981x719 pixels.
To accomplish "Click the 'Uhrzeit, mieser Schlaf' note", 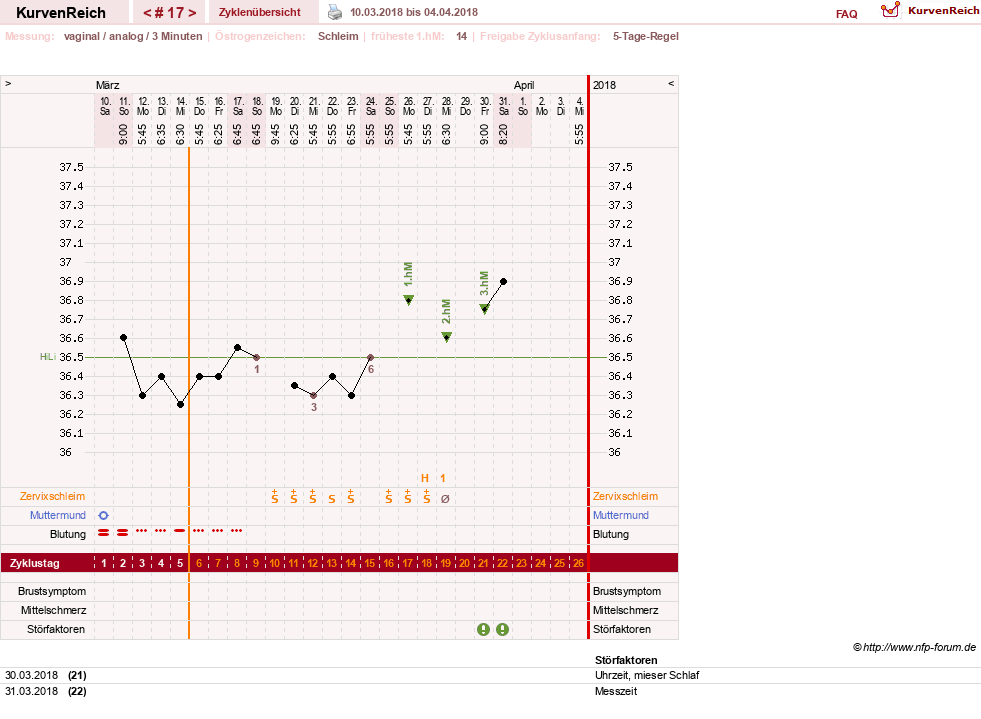I will (x=647, y=675).
